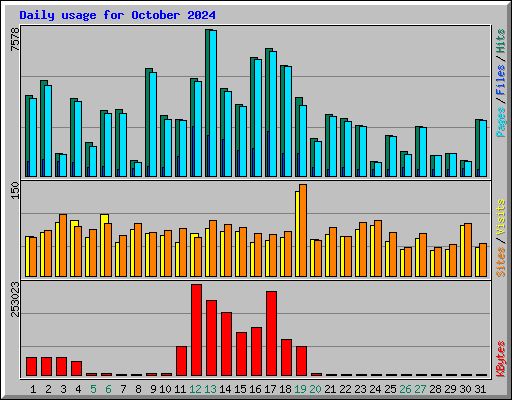Click the yellow sites bar for day 6
The image size is (512, 400).
(x=103, y=245)
